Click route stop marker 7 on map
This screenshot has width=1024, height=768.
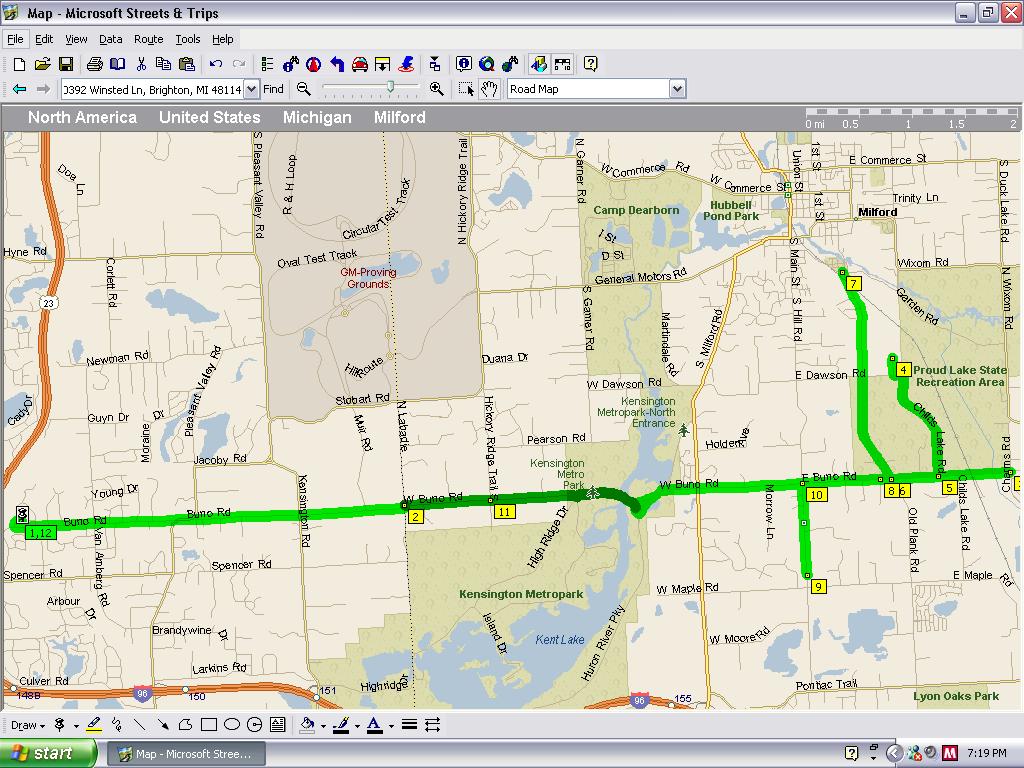[x=853, y=283]
